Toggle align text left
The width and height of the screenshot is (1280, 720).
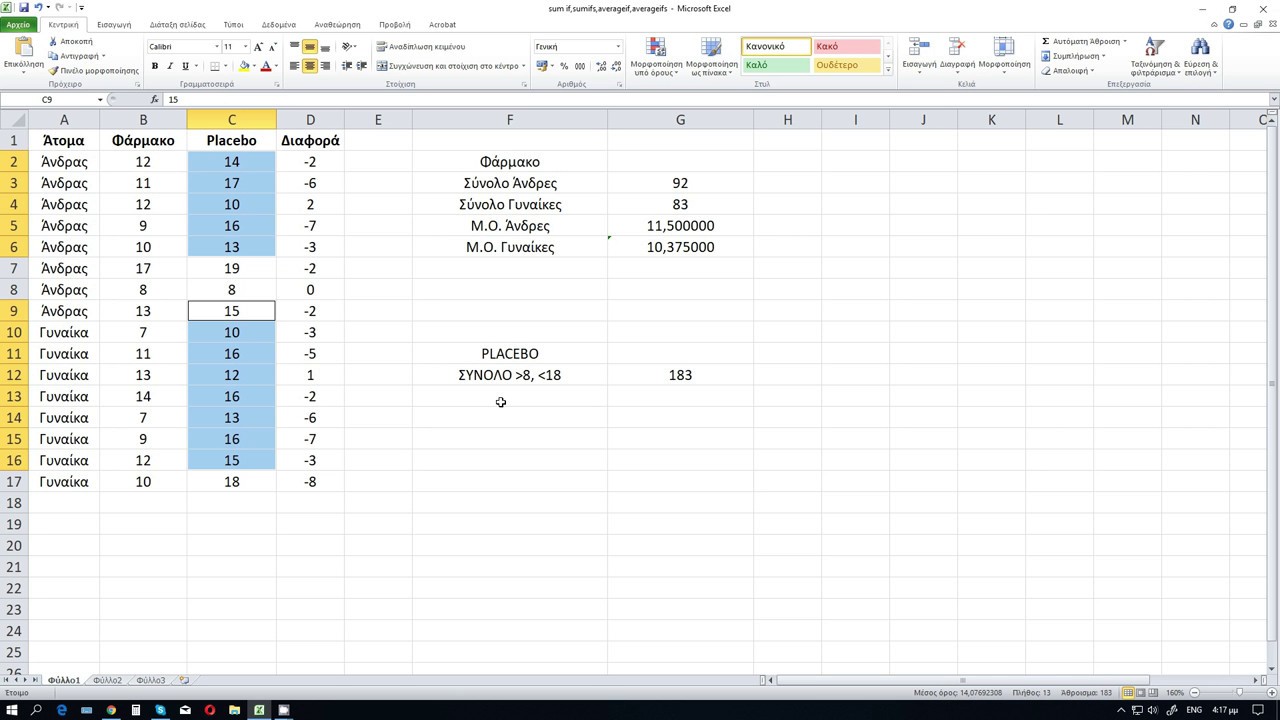295,66
